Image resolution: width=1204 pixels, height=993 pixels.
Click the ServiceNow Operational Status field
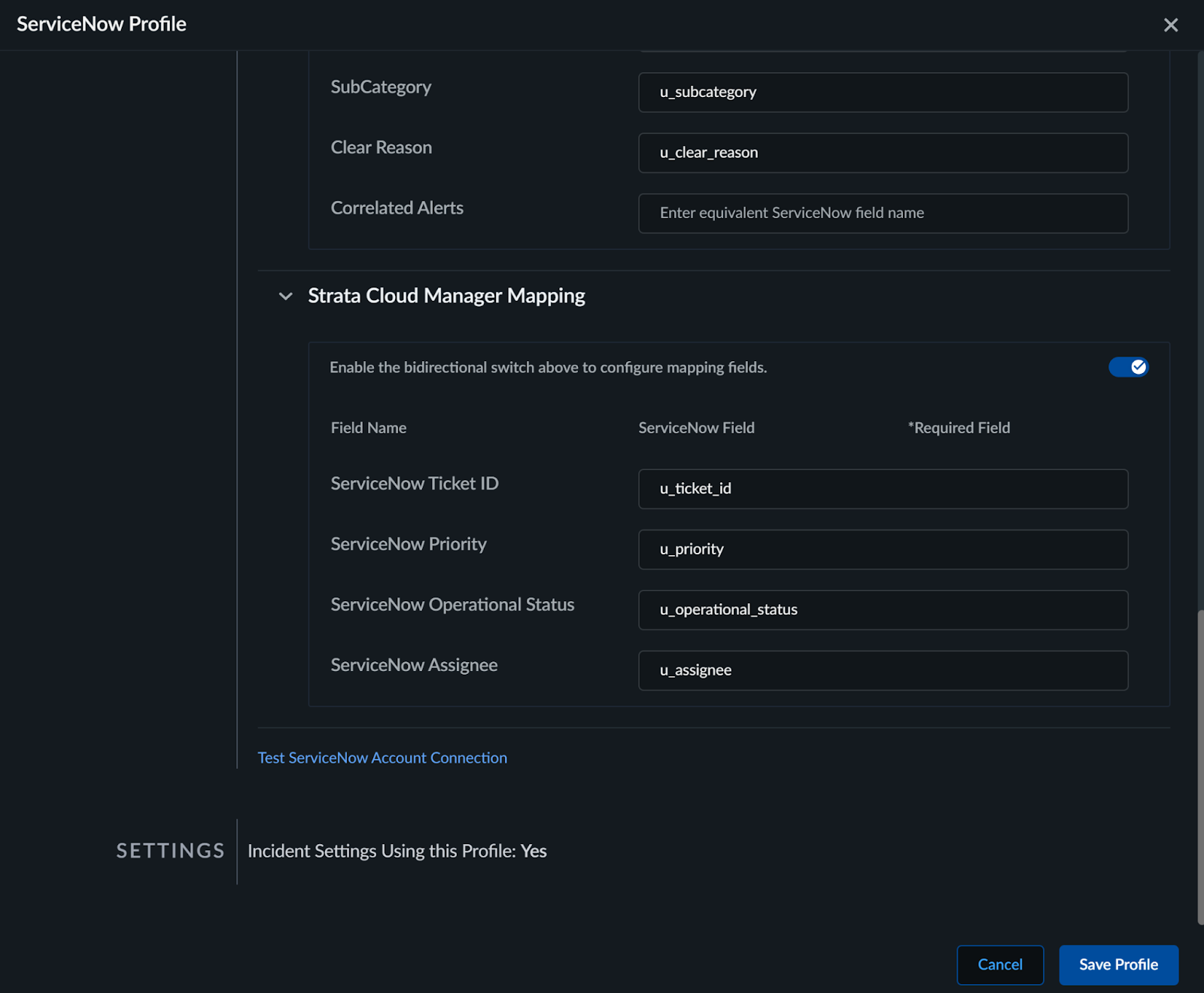pyautogui.click(x=882, y=610)
